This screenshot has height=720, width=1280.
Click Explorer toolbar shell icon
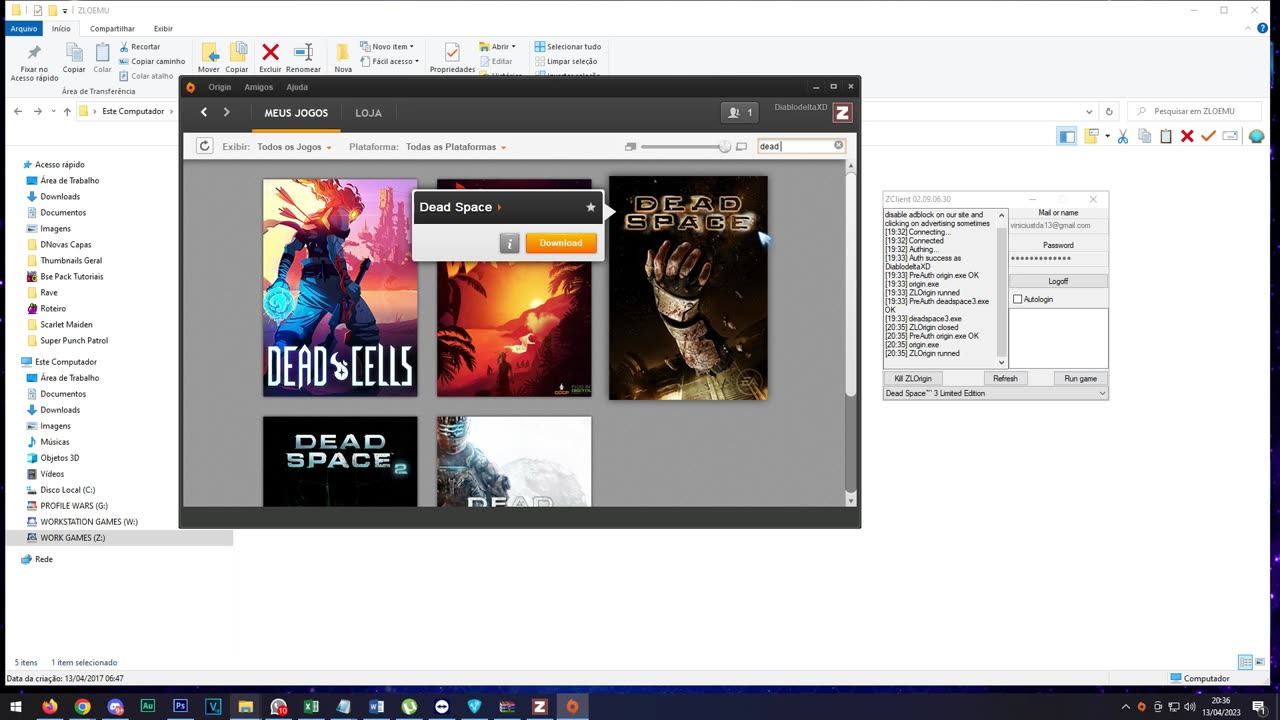[1256, 137]
